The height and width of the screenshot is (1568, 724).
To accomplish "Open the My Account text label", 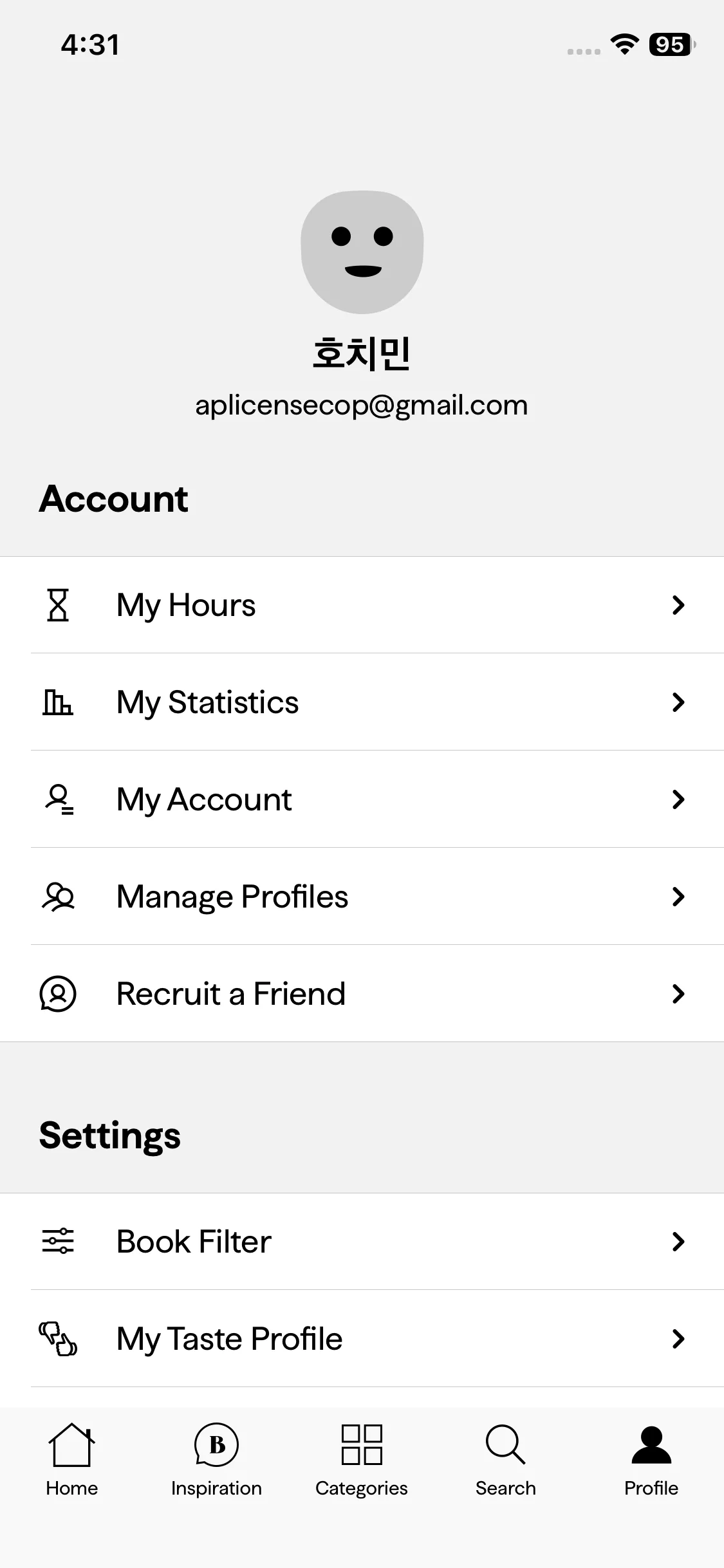I will pos(204,799).
